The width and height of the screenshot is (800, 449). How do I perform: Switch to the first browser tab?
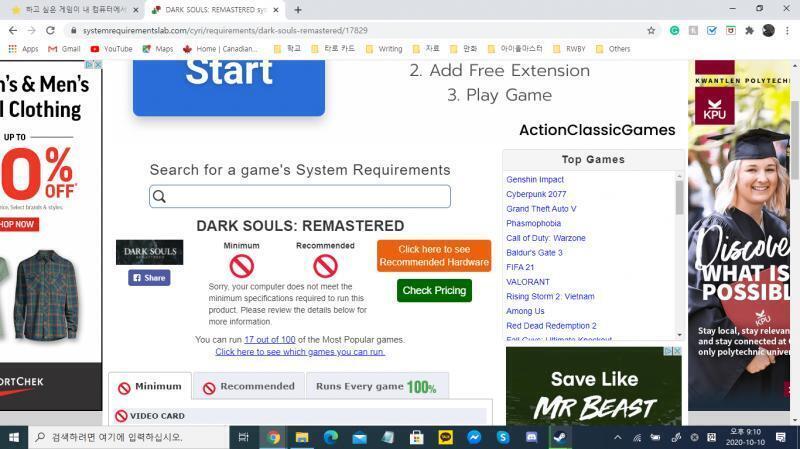(74, 10)
